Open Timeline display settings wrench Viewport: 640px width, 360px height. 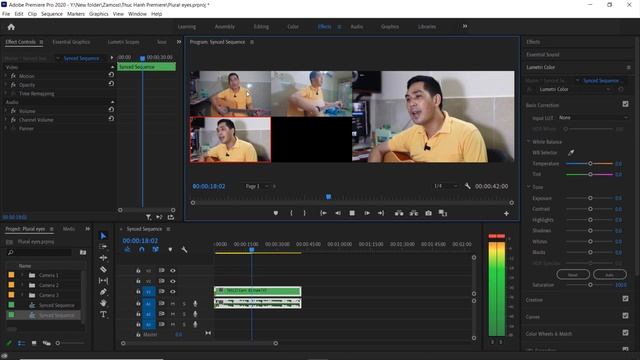coord(184,249)
